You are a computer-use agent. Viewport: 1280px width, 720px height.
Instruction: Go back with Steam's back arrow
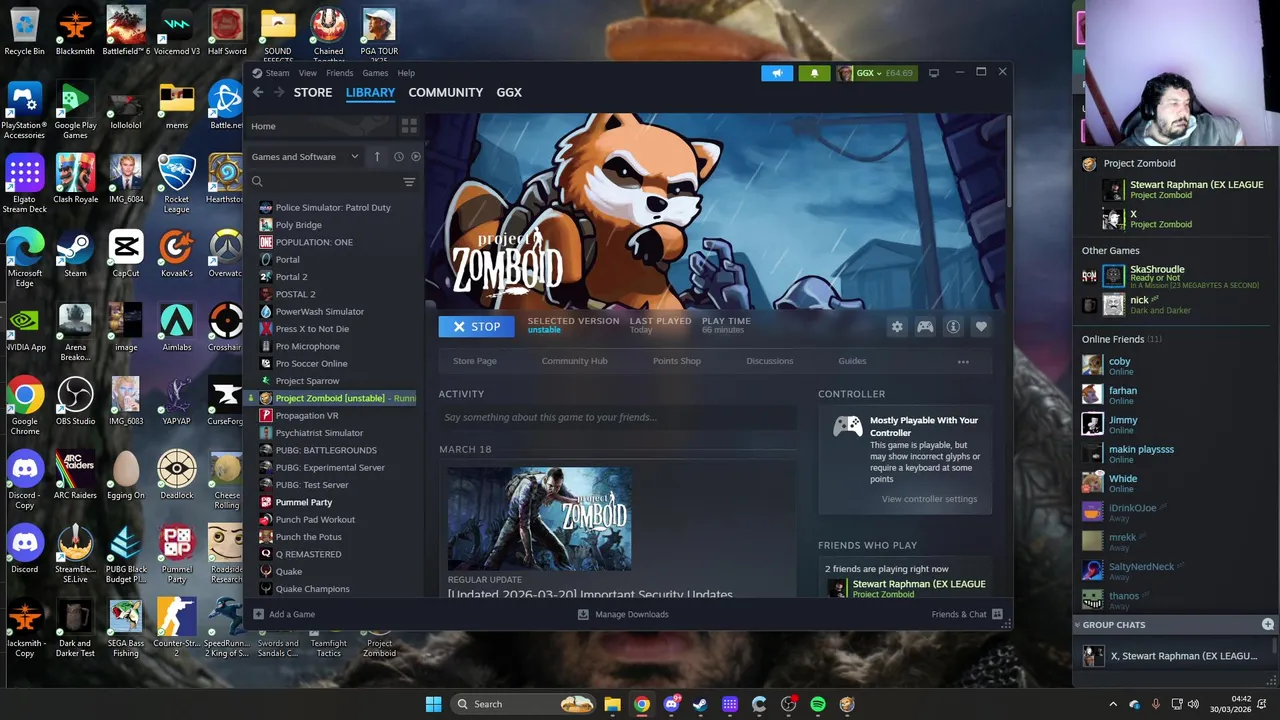click(258, 92)
